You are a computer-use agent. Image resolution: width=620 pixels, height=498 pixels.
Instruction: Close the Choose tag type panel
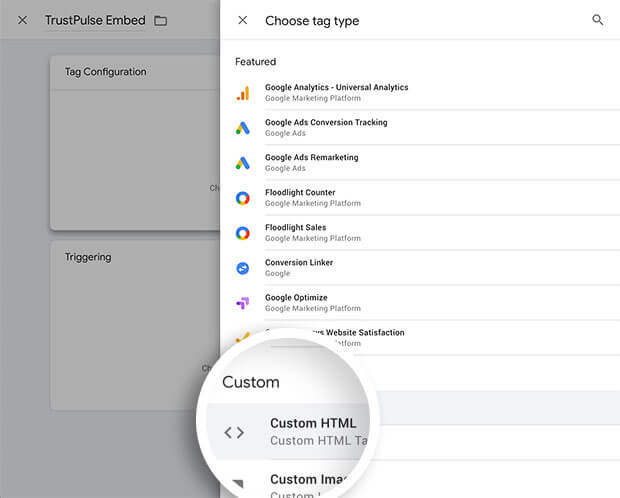[243, 20]
